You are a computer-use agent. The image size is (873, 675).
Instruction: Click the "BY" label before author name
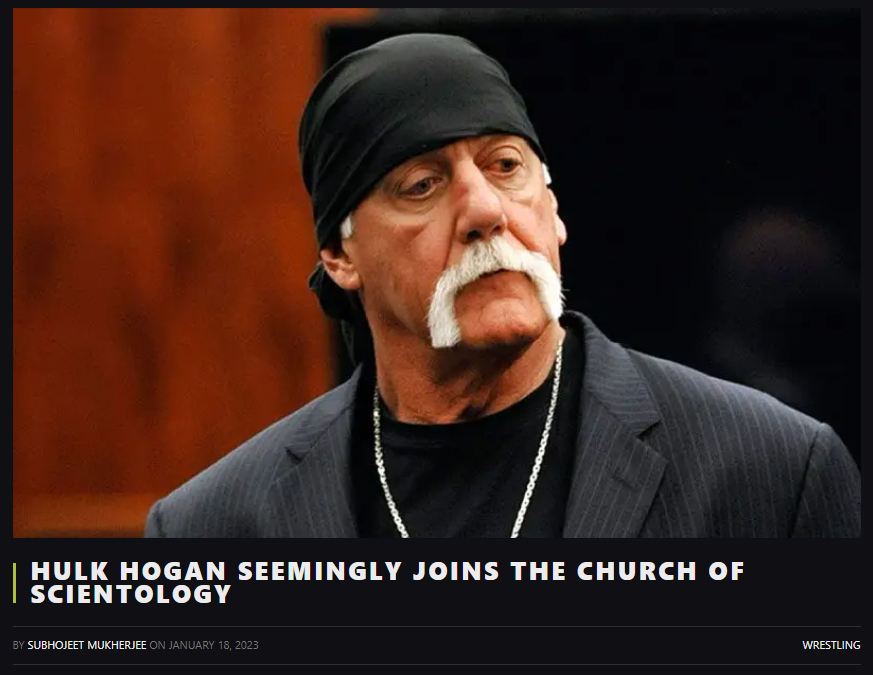coord(18,645)
